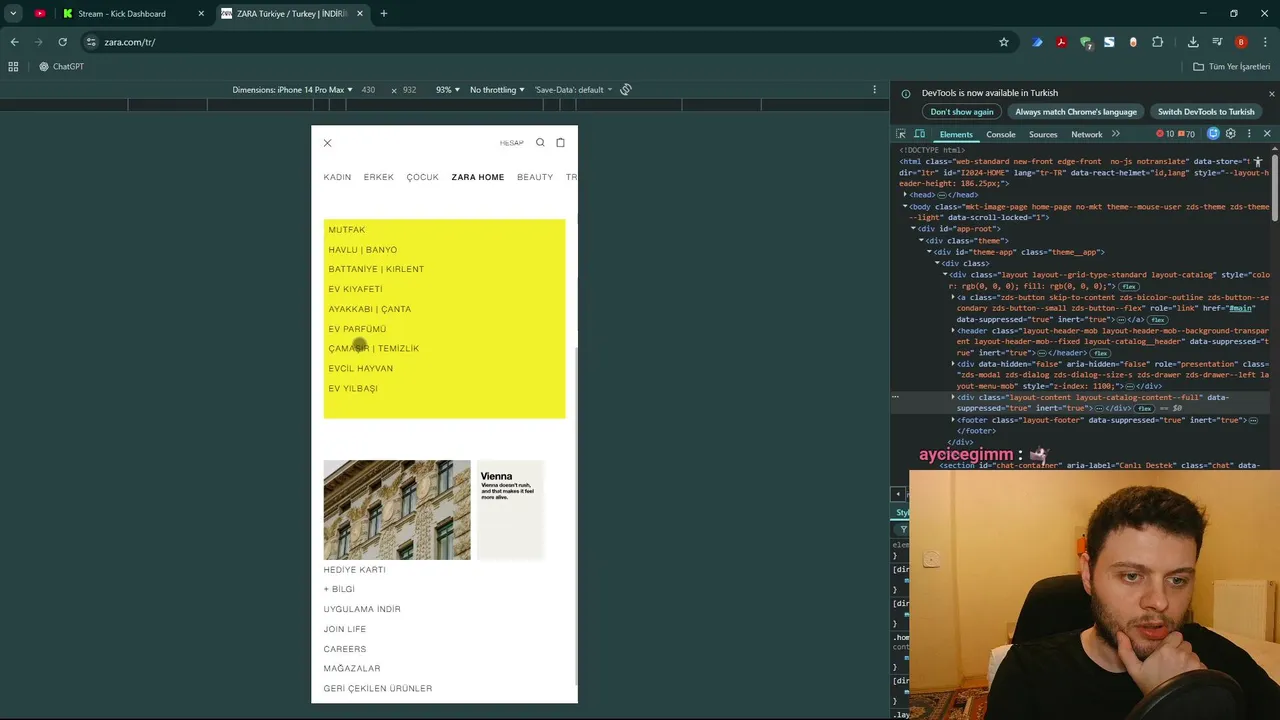Open the No throttling dropdown
The image size is (1280, 720).
(x=497, y=90)
